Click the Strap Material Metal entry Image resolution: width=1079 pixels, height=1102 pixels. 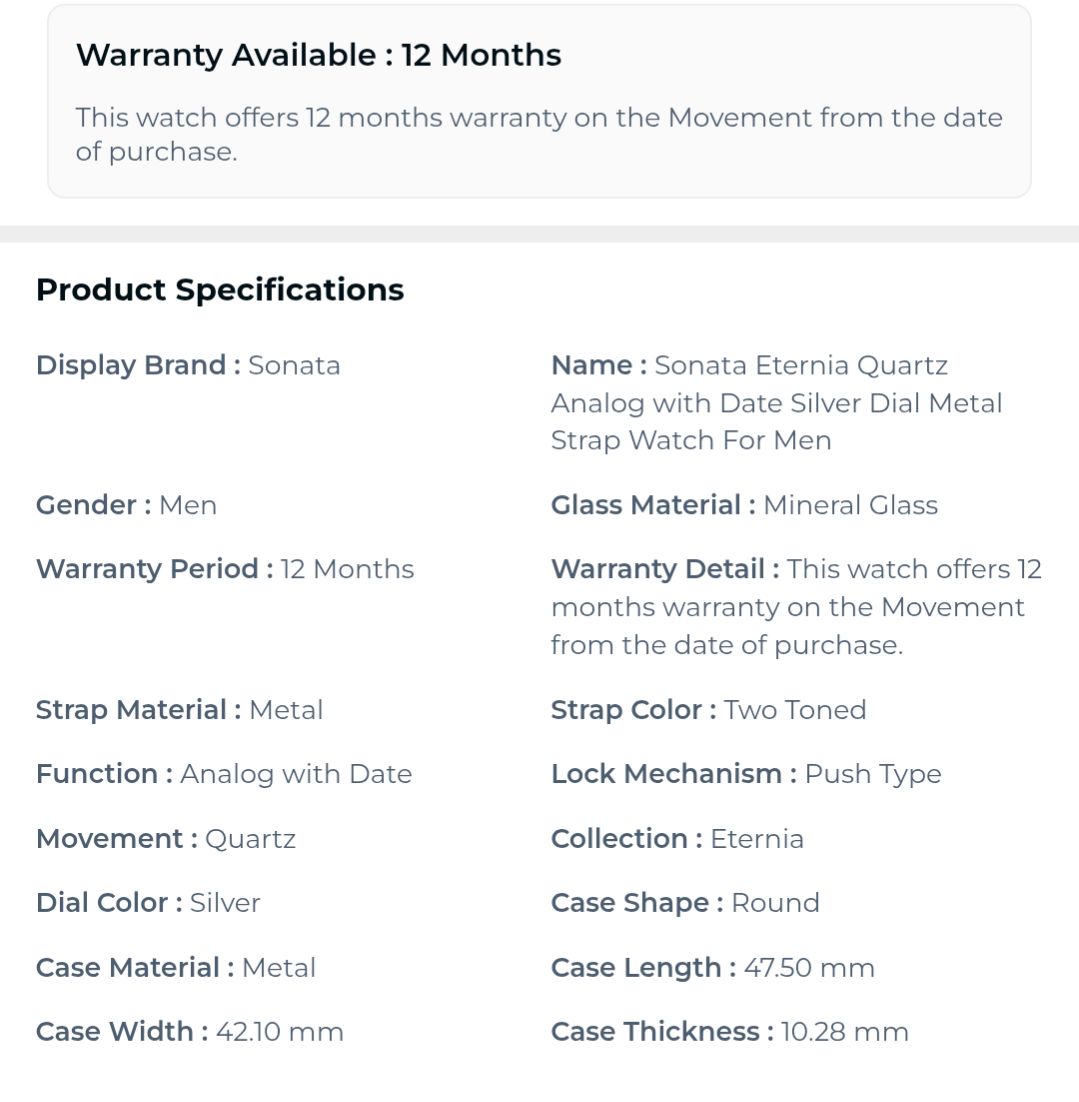pyautogui.click(x=179, y=709)
